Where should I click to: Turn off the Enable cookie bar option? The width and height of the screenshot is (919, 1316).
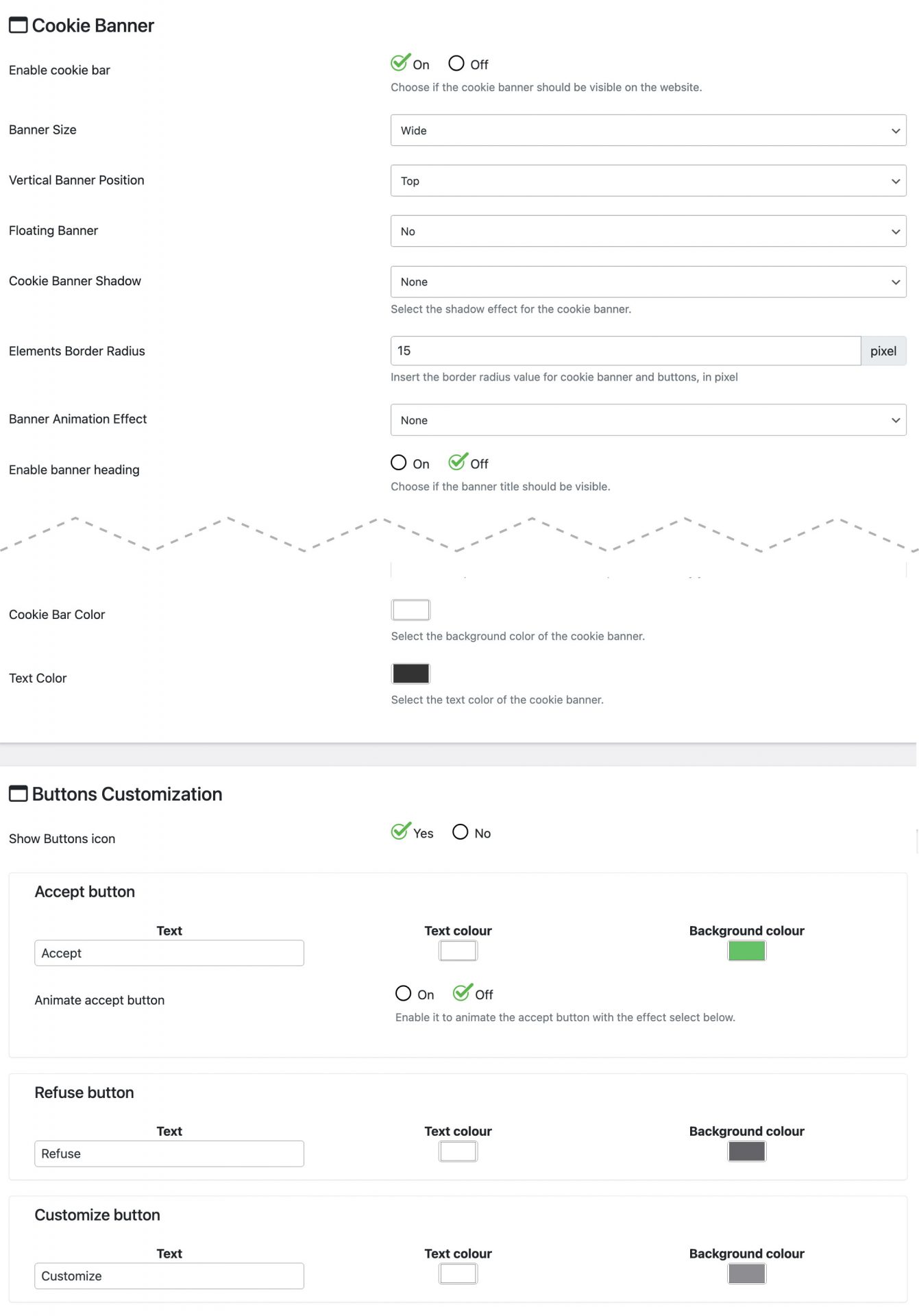point(456,64)
